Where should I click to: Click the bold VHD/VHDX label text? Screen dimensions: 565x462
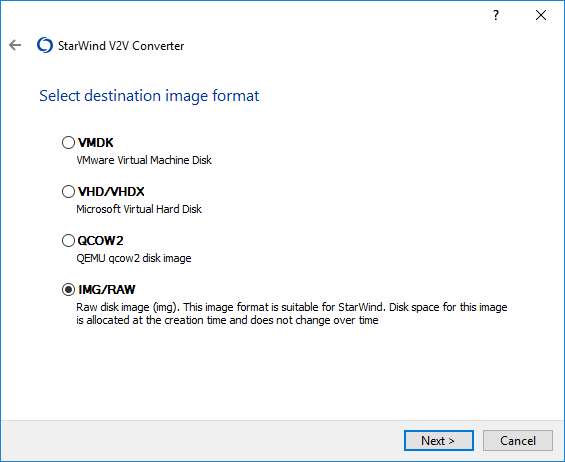111,192
